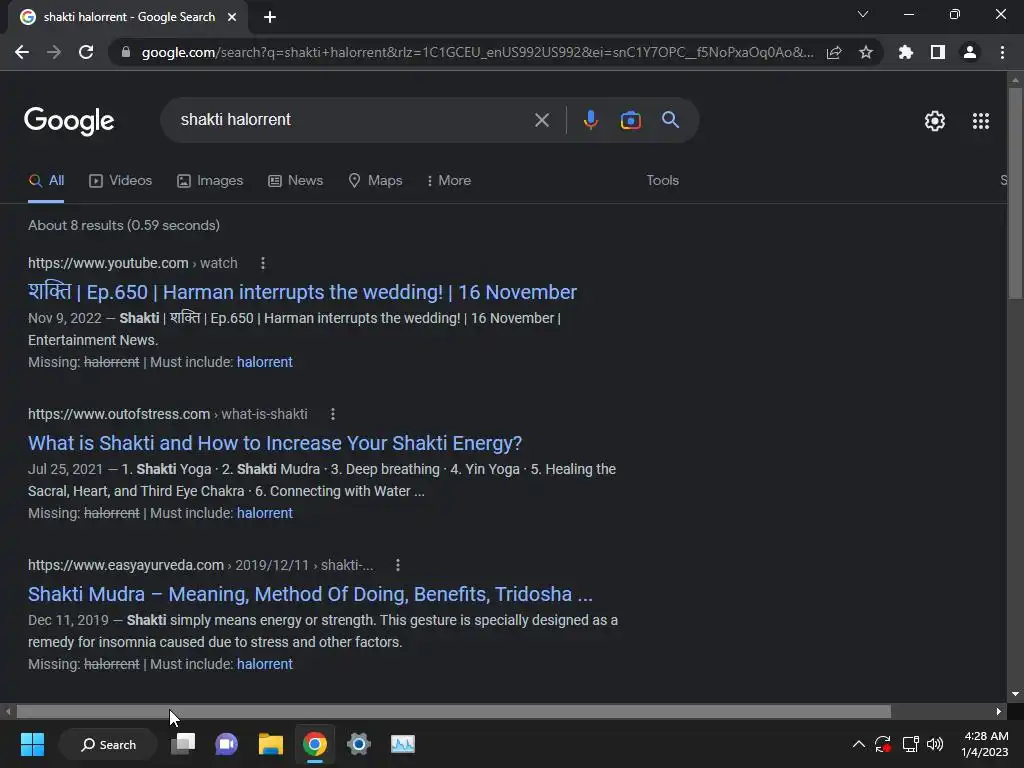1024x768 pixels.
Task: Open options for the outofstress.com result
Action: (x=332, y=414)
